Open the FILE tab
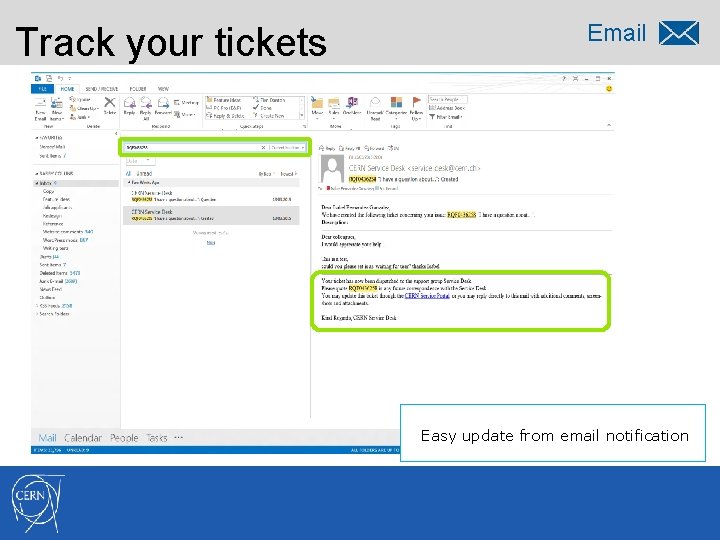The image size is (720, 540). 42,89
